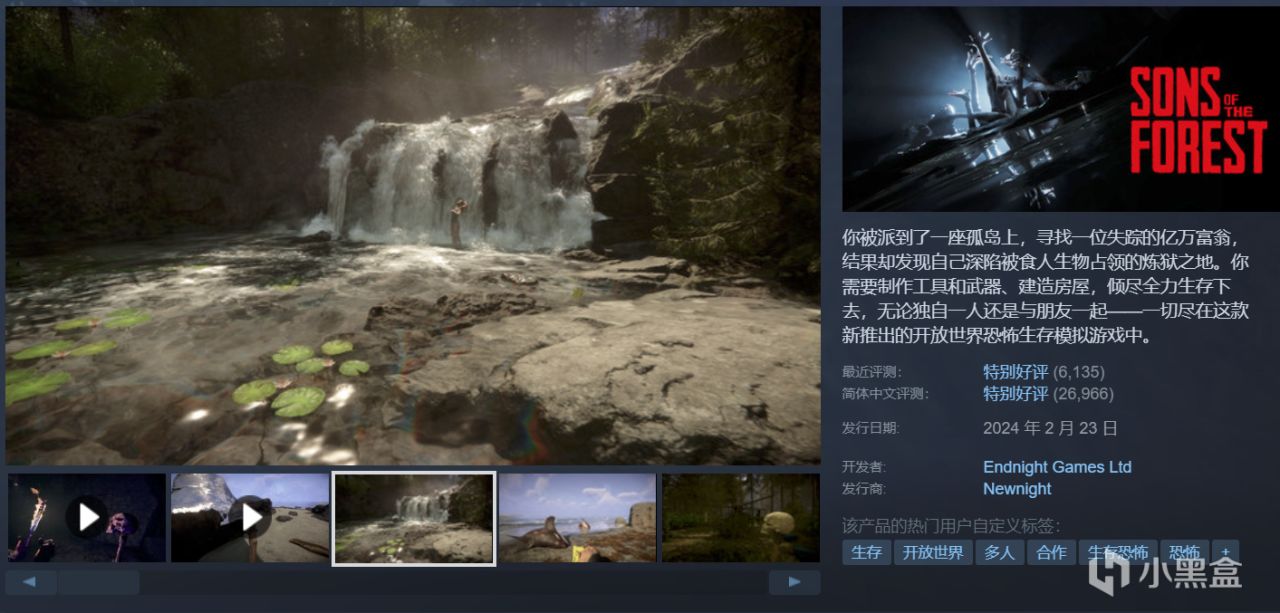Click the 发行商 label
Viewport: 1280px width, 613px height.
(865, 490)
